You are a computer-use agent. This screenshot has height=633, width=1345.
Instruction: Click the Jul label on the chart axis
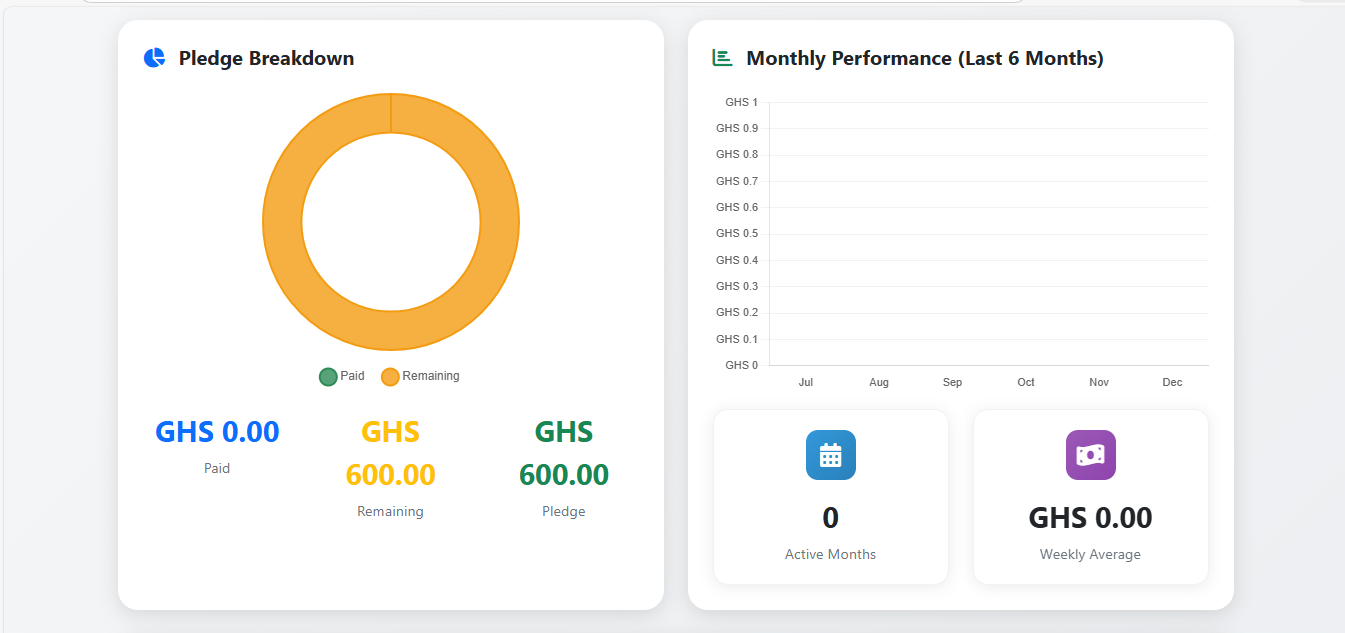[x=806, y=382]
